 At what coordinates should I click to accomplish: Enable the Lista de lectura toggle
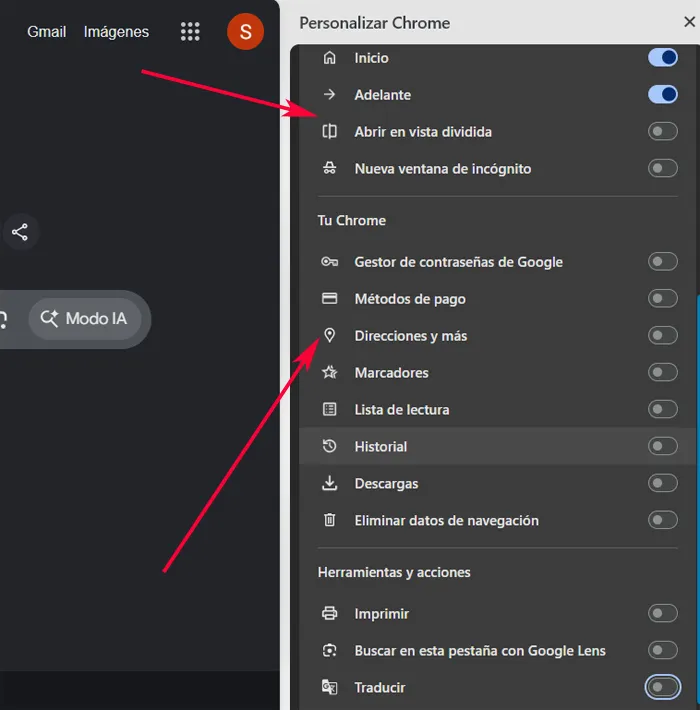tap(662, 409)
